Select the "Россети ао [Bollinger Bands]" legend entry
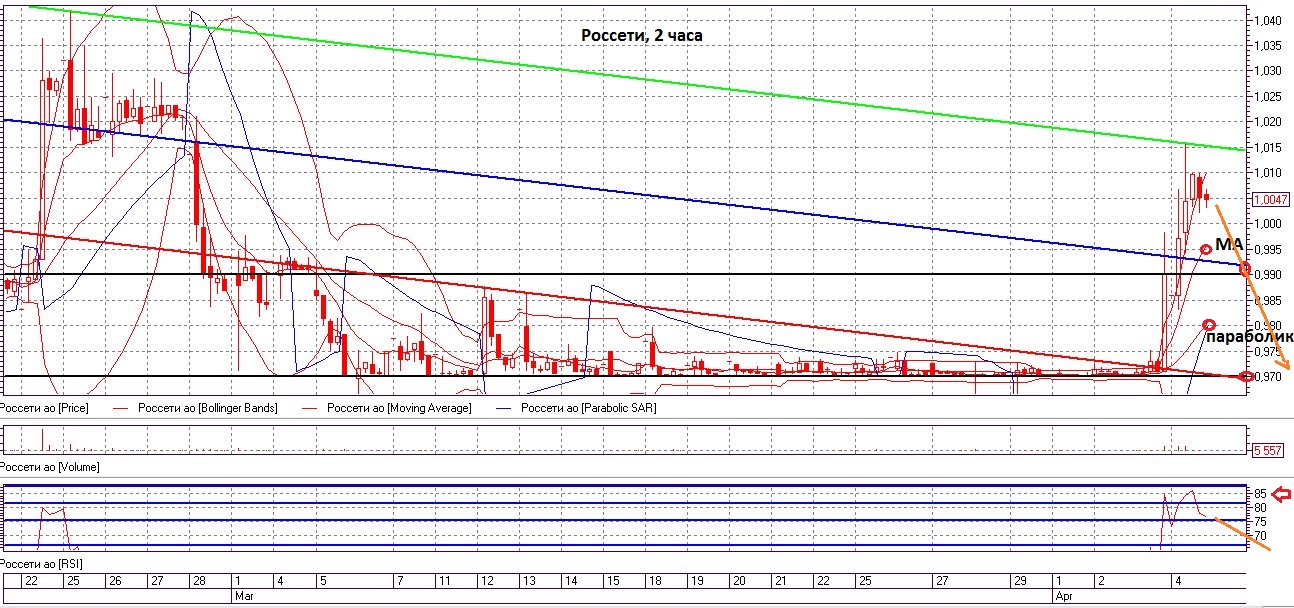1294x608 pixels. pyautogui.click(x=208, y=408)
